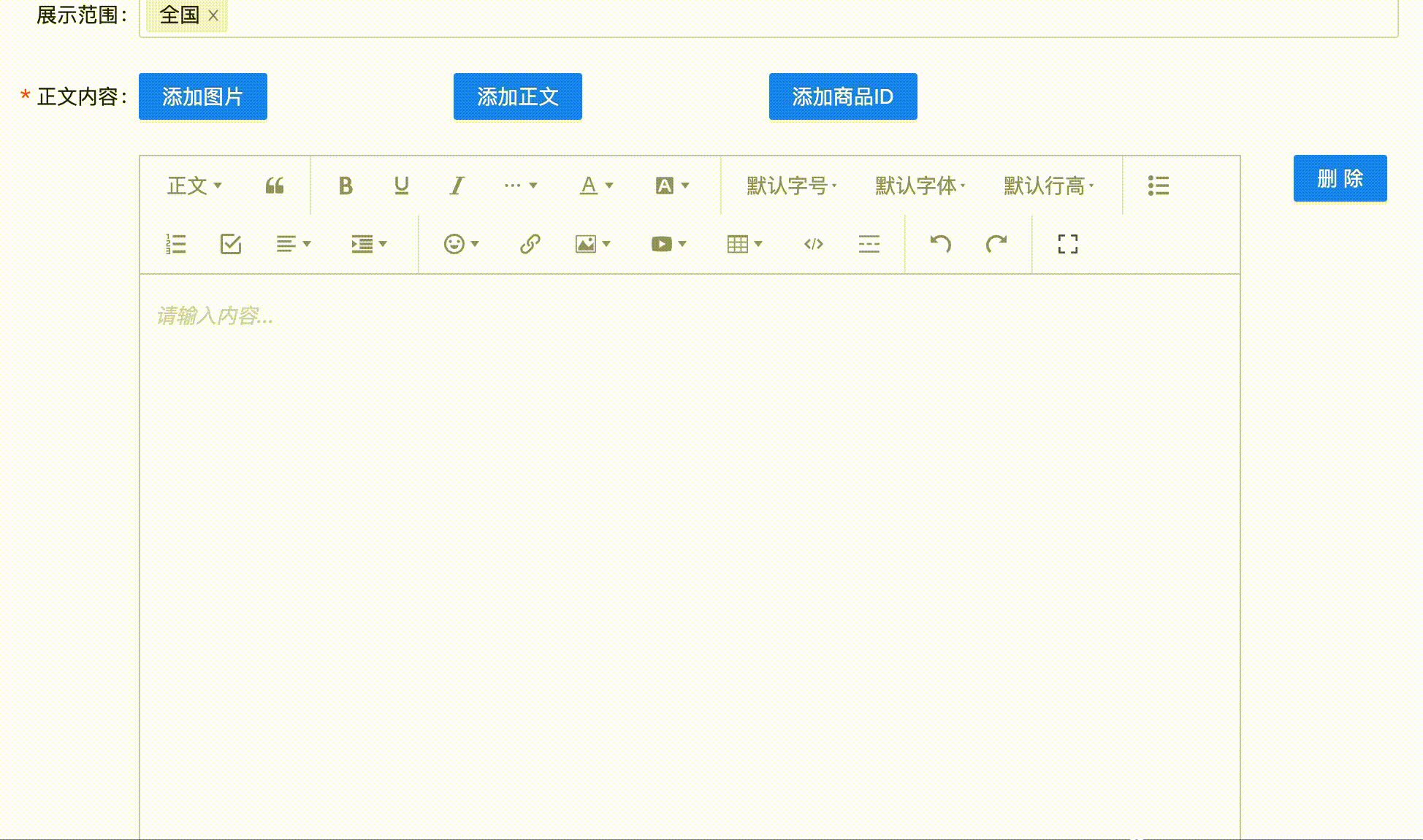Screen dimensions: 1423x840
Task: Insert a video
Action: pos(662,244)
